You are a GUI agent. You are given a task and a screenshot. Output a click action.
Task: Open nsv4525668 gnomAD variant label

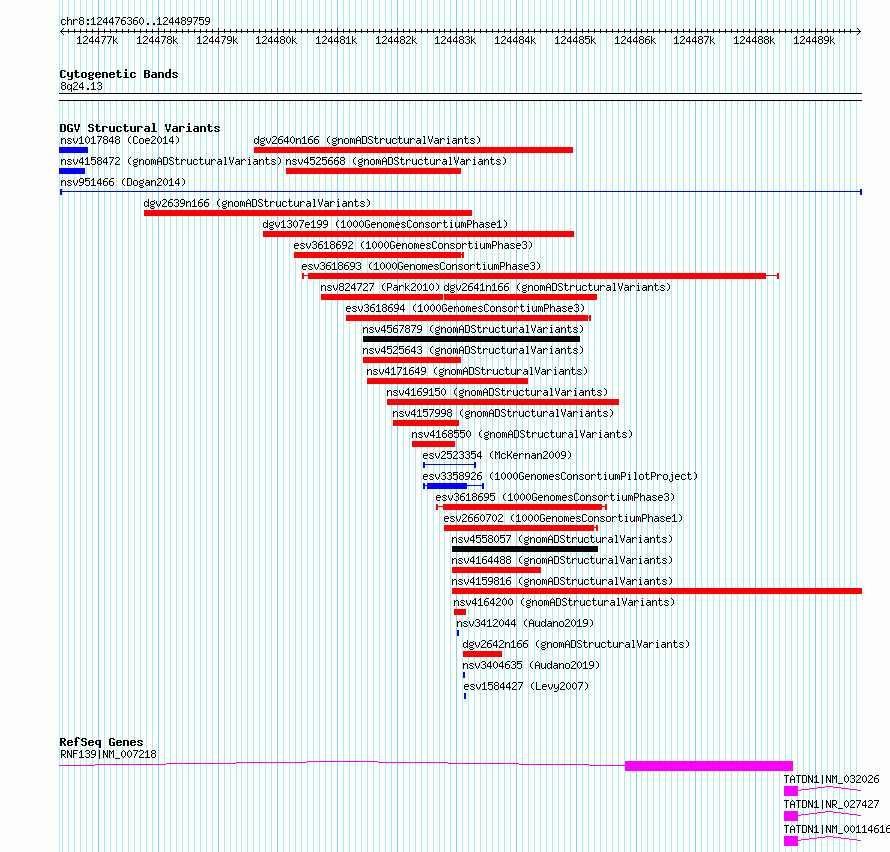pos(396,161)
